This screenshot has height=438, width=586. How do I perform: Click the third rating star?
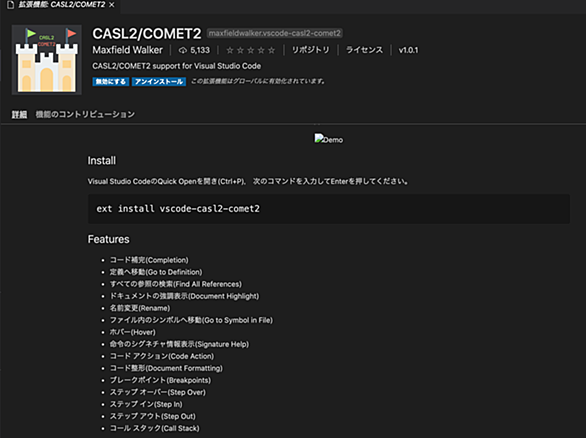coord(251,50)
